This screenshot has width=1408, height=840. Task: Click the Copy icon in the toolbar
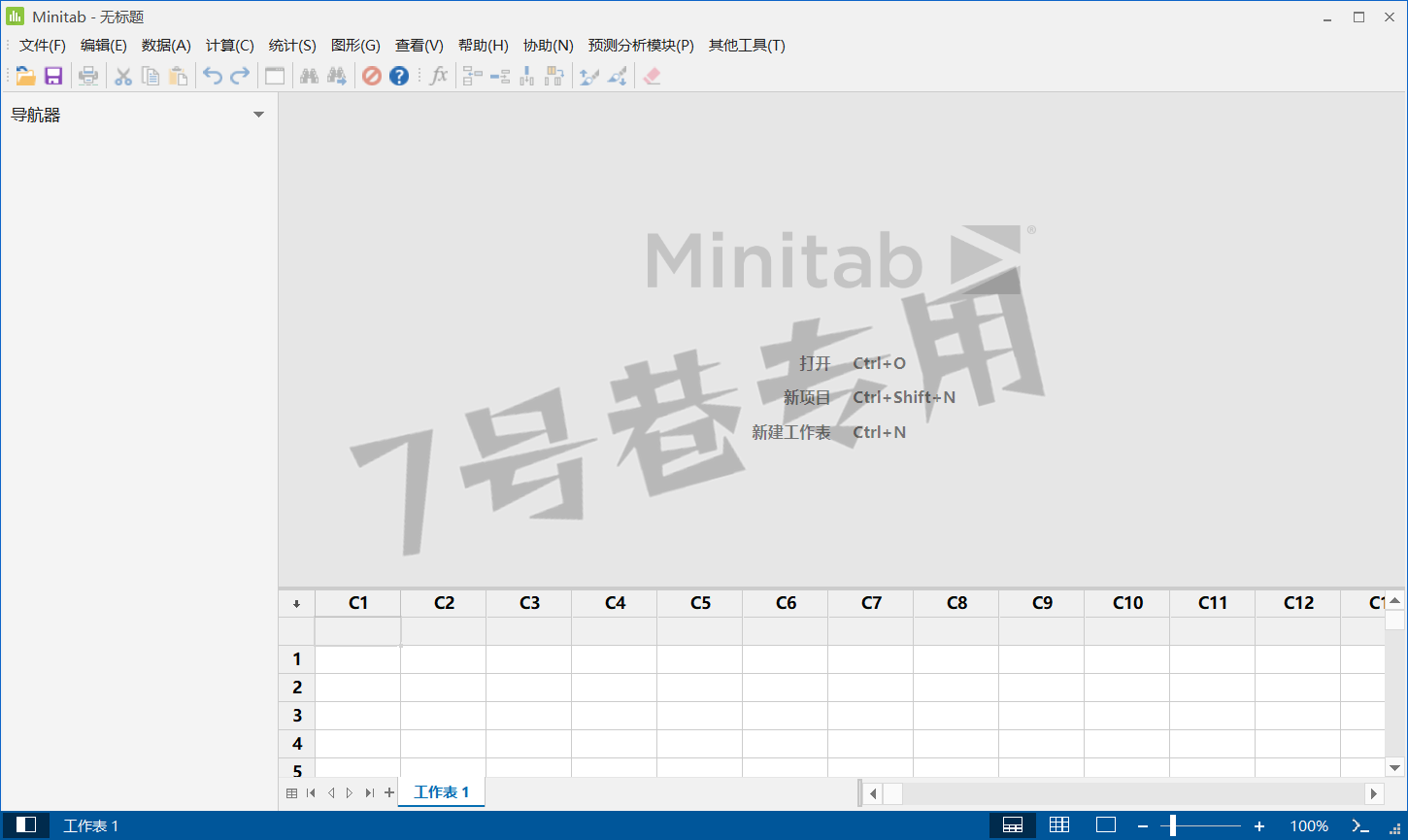151,76
